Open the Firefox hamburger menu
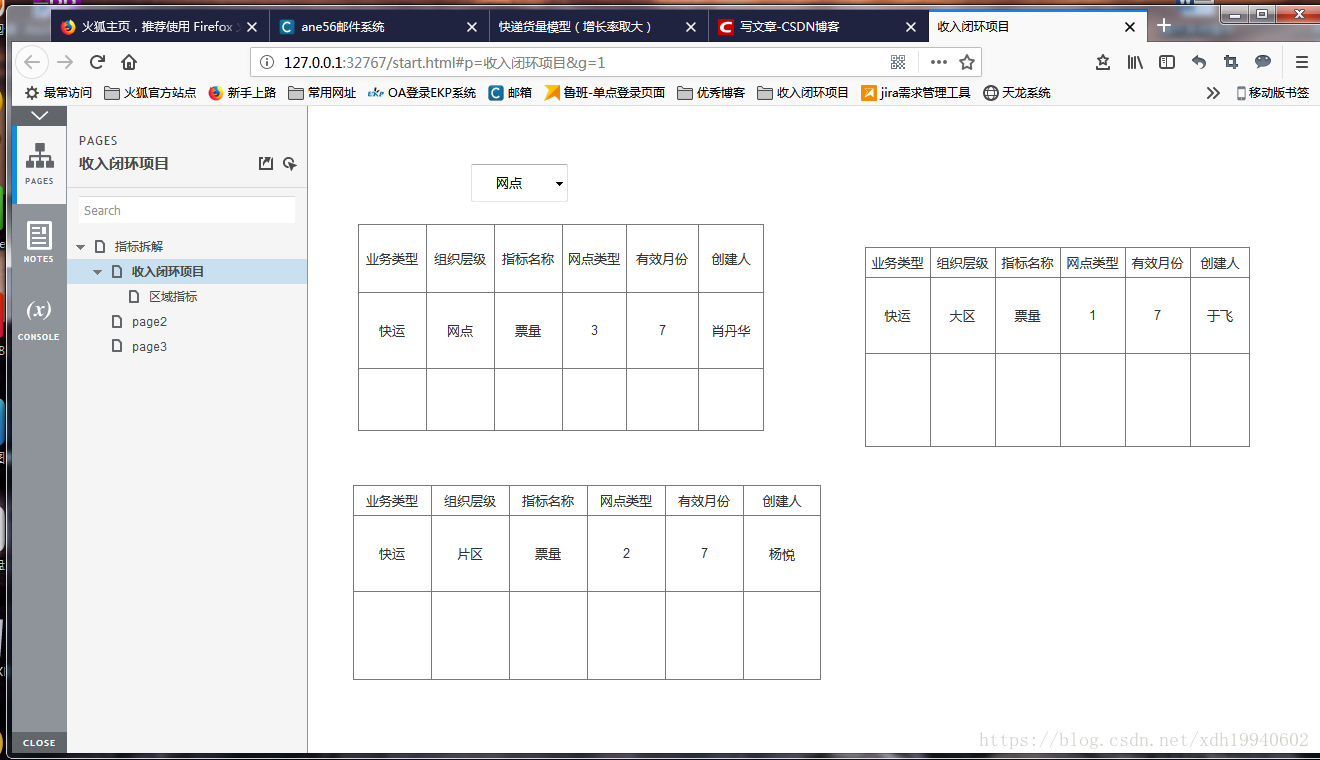 coord(1302,62)
